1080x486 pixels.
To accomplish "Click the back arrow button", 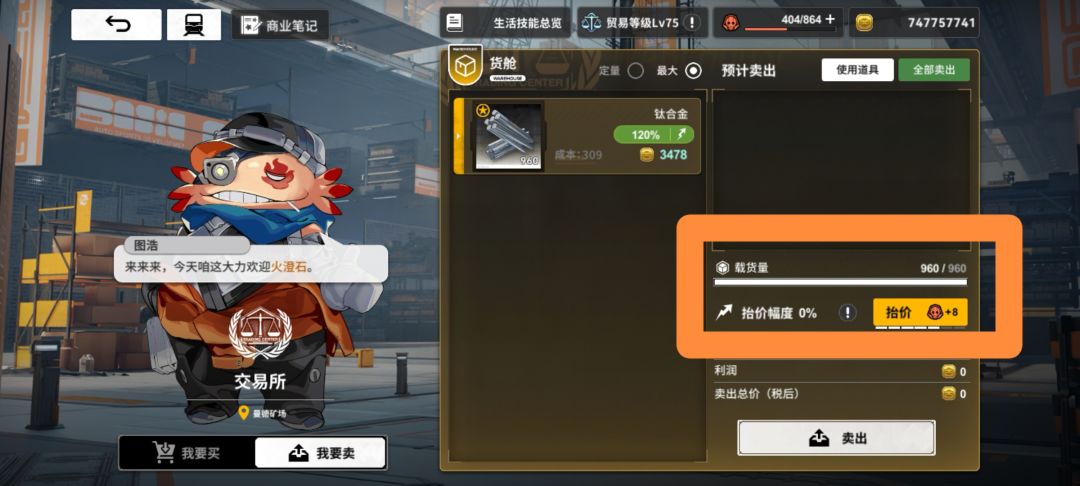I will point(116,25).
